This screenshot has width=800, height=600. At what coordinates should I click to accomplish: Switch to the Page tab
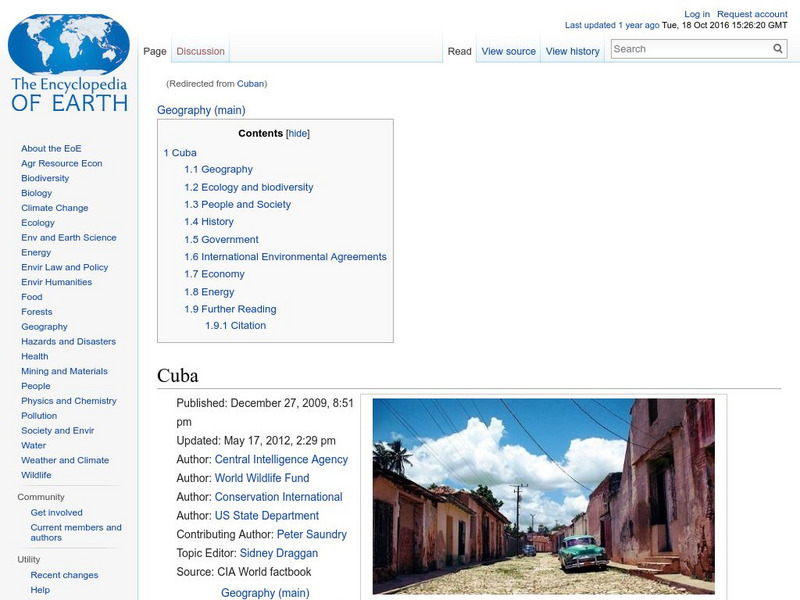[155, 50]
